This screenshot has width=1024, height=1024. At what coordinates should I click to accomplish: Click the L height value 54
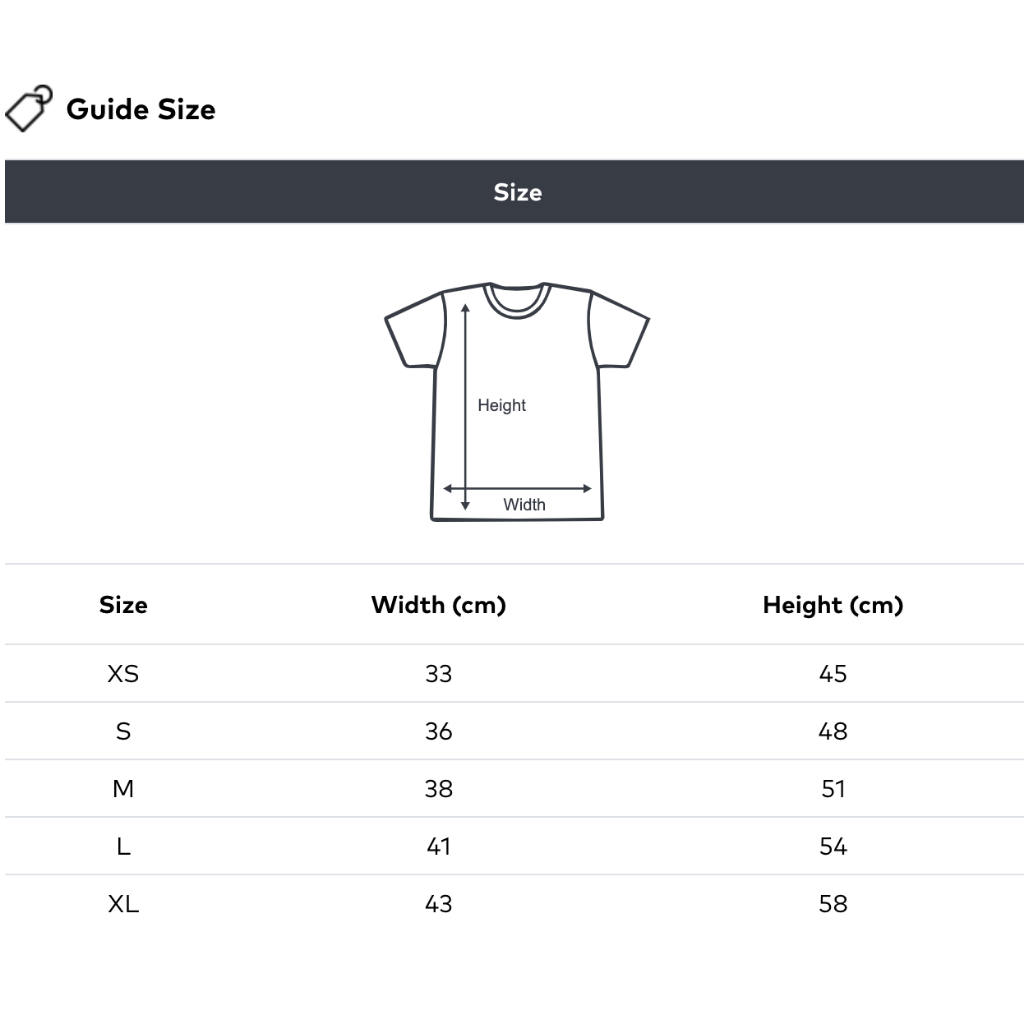click(832, 847)
